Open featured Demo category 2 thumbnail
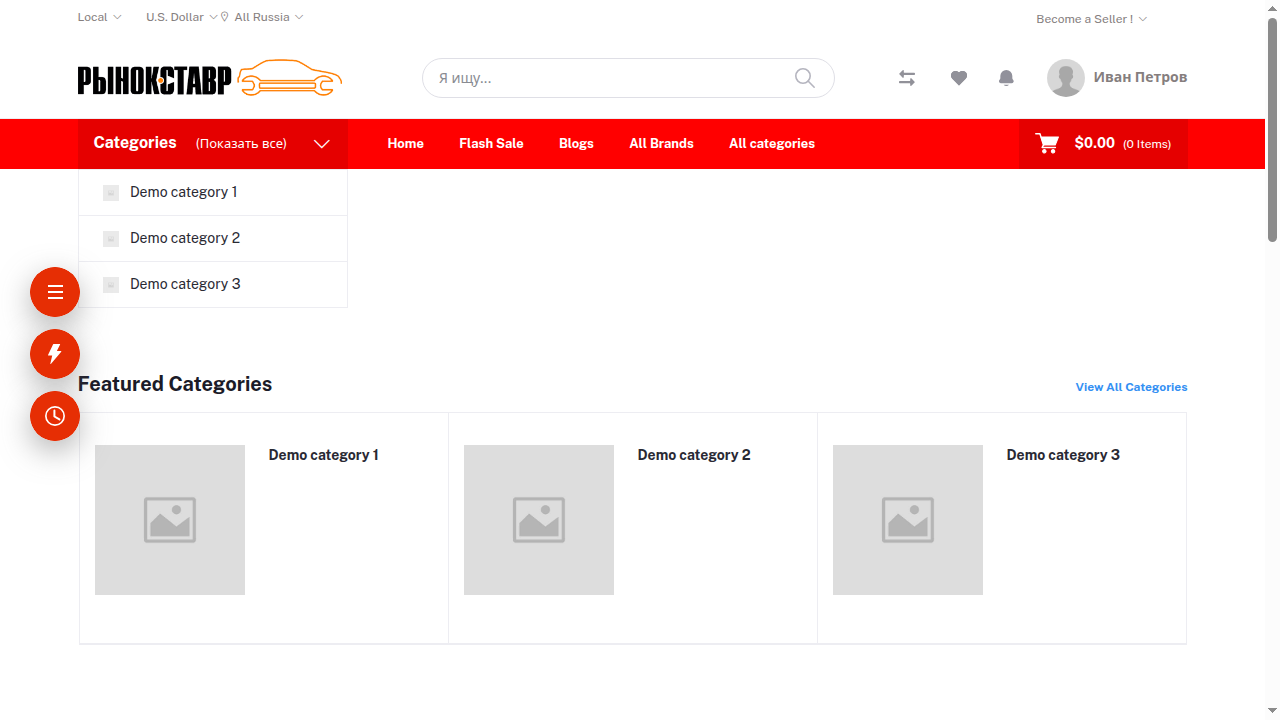The height and width of the screenshot is (720, 1280). coord(539,520)
